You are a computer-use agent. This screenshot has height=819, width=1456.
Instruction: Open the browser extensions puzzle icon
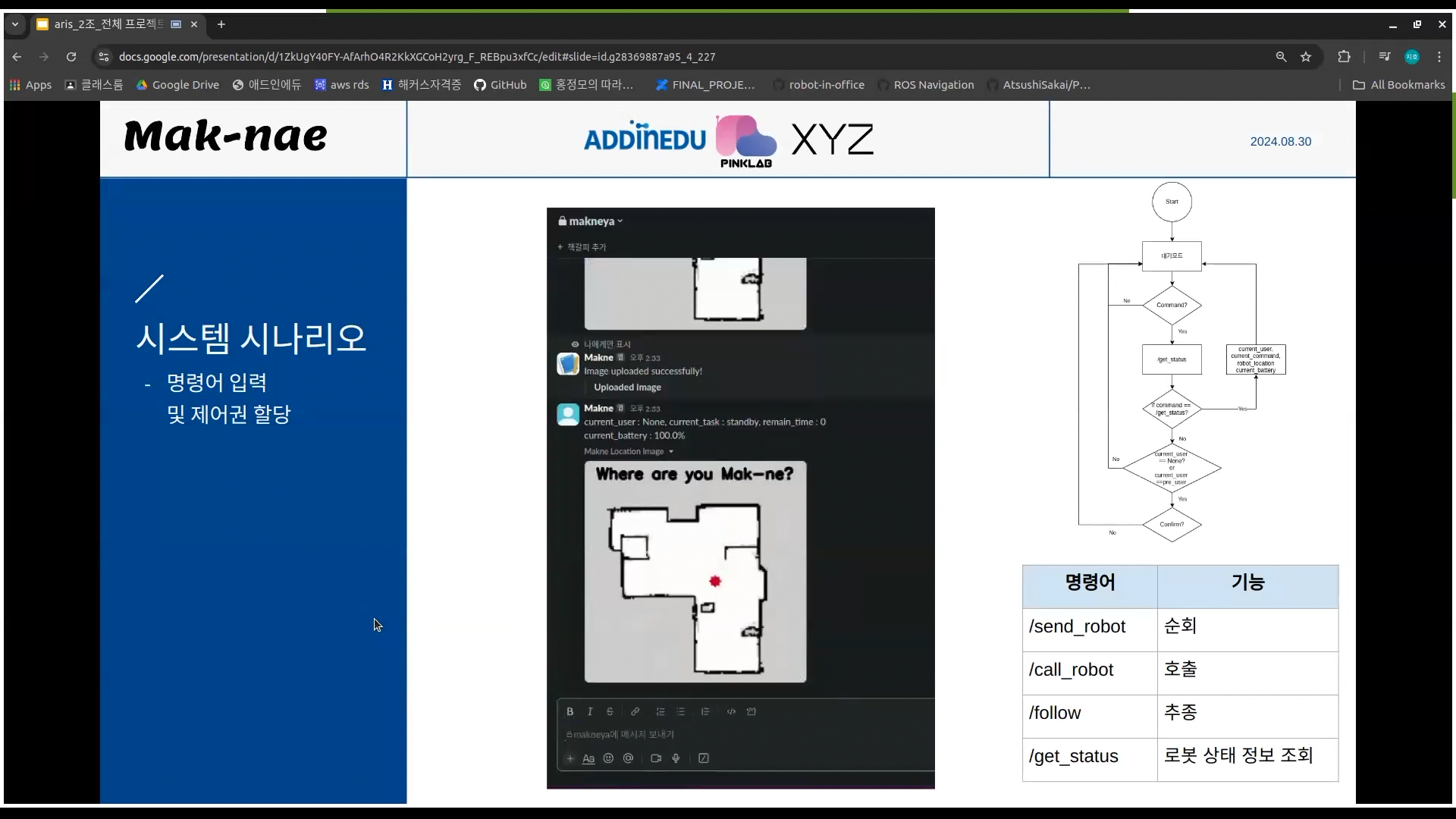[1344, 57]
